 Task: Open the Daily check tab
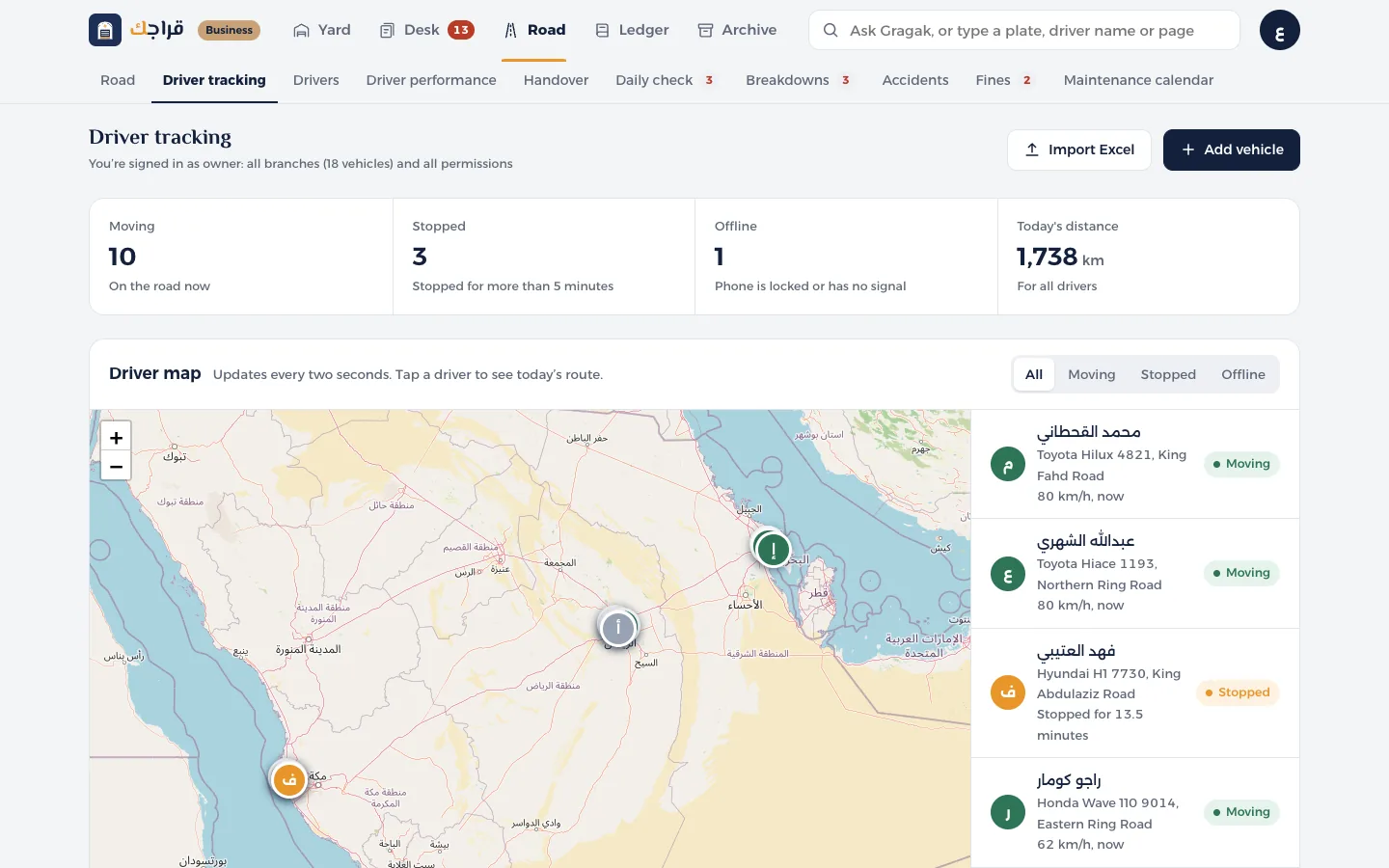[666, 80]
